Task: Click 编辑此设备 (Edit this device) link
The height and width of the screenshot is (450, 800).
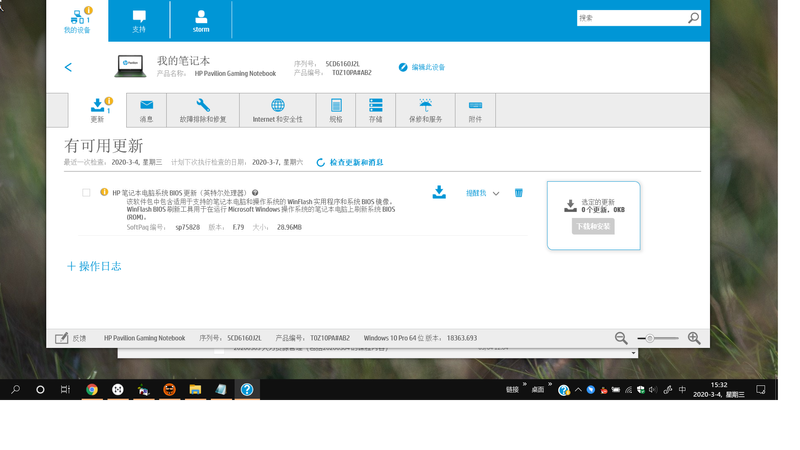Action: click(x=422, y=67)
